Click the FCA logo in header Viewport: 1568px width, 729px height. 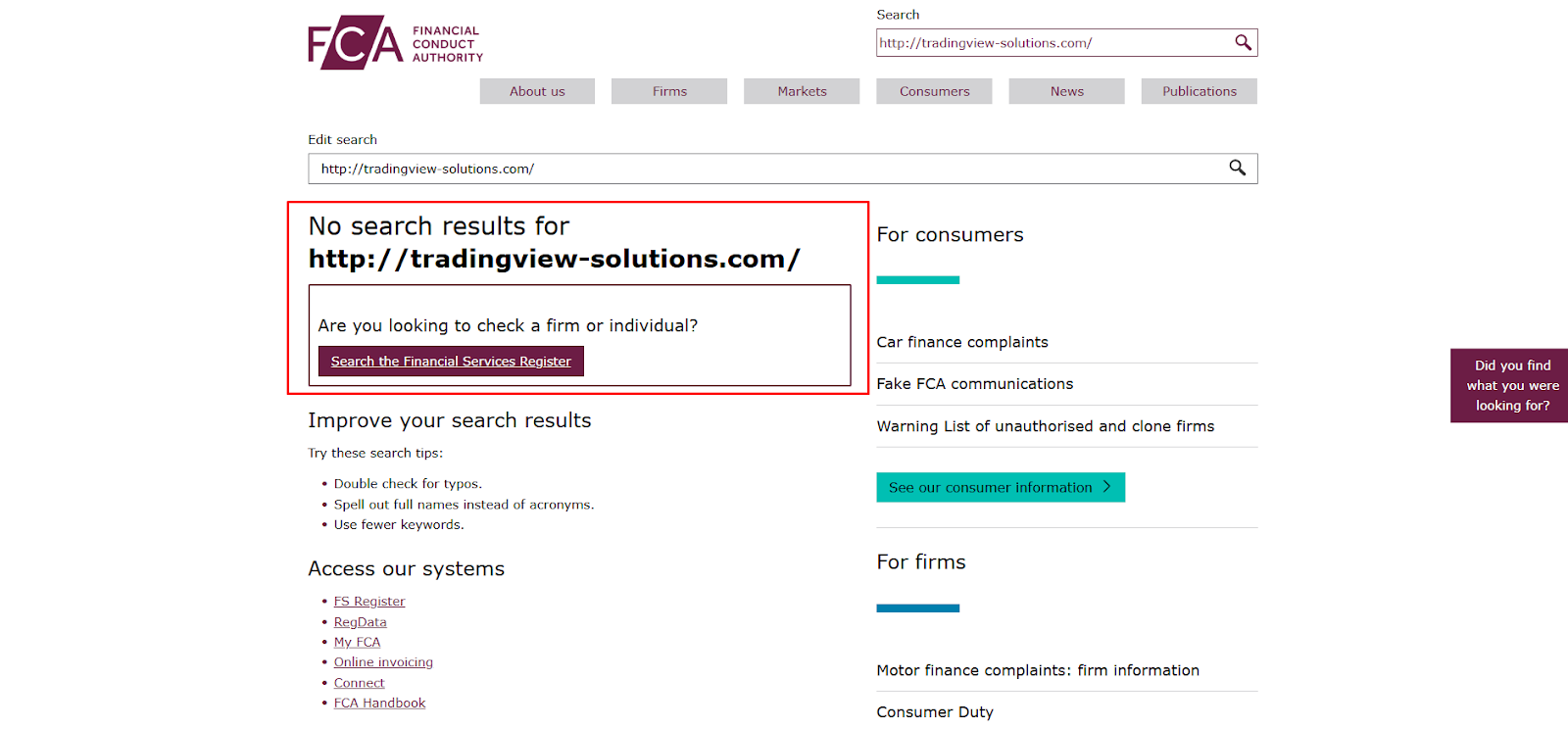coord(394,43)
